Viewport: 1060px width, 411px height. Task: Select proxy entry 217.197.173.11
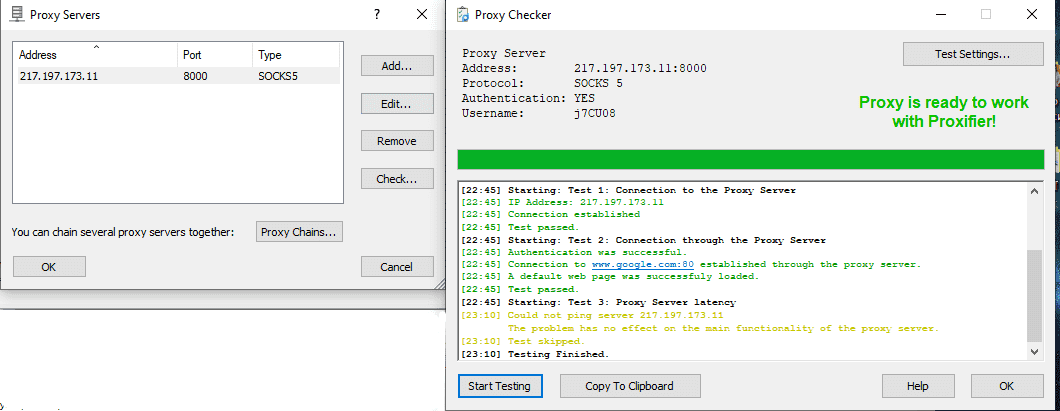pyautogui.click(x=60, y=76)
